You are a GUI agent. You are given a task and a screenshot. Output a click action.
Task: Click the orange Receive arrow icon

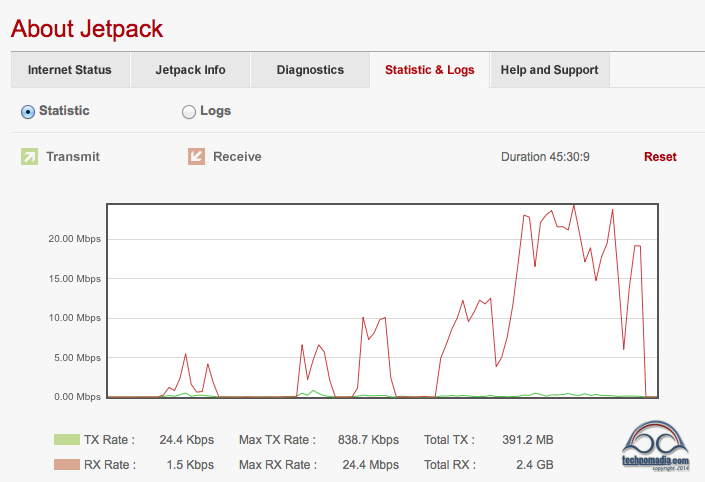click(196, 156)
